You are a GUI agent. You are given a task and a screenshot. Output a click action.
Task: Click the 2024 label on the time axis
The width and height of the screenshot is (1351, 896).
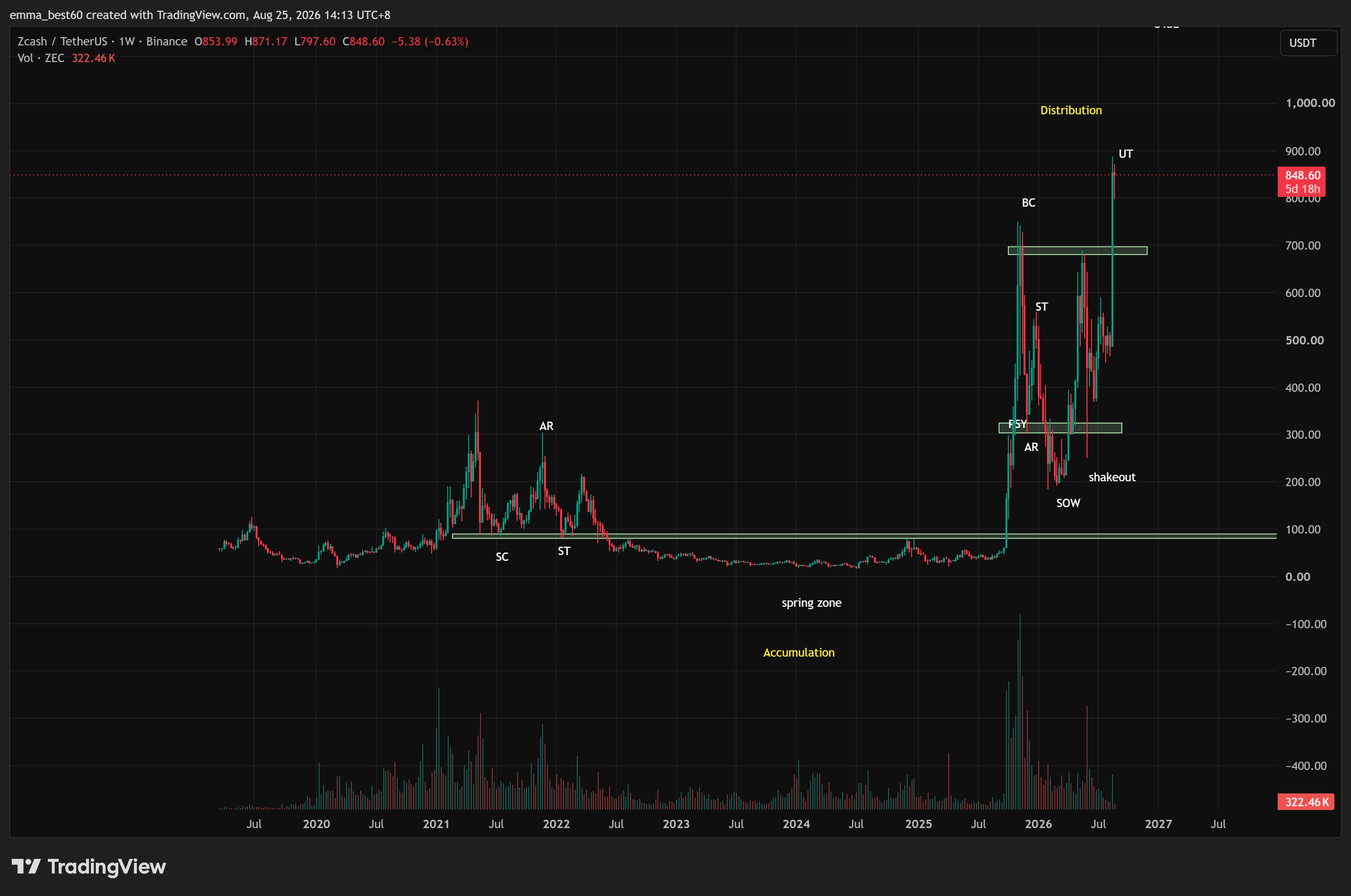(x=796, y=824)
